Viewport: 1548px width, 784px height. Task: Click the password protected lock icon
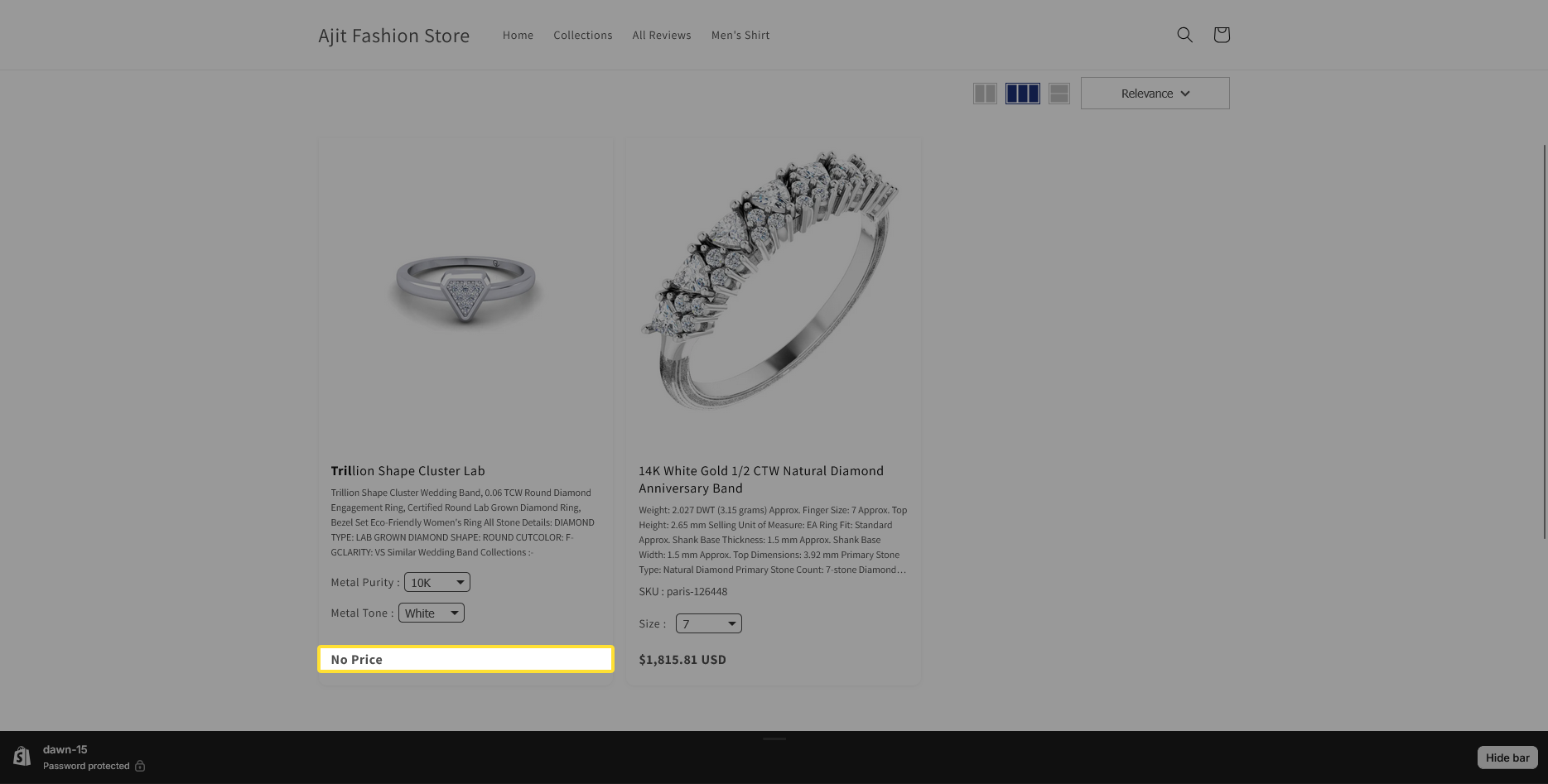(140, 766)
